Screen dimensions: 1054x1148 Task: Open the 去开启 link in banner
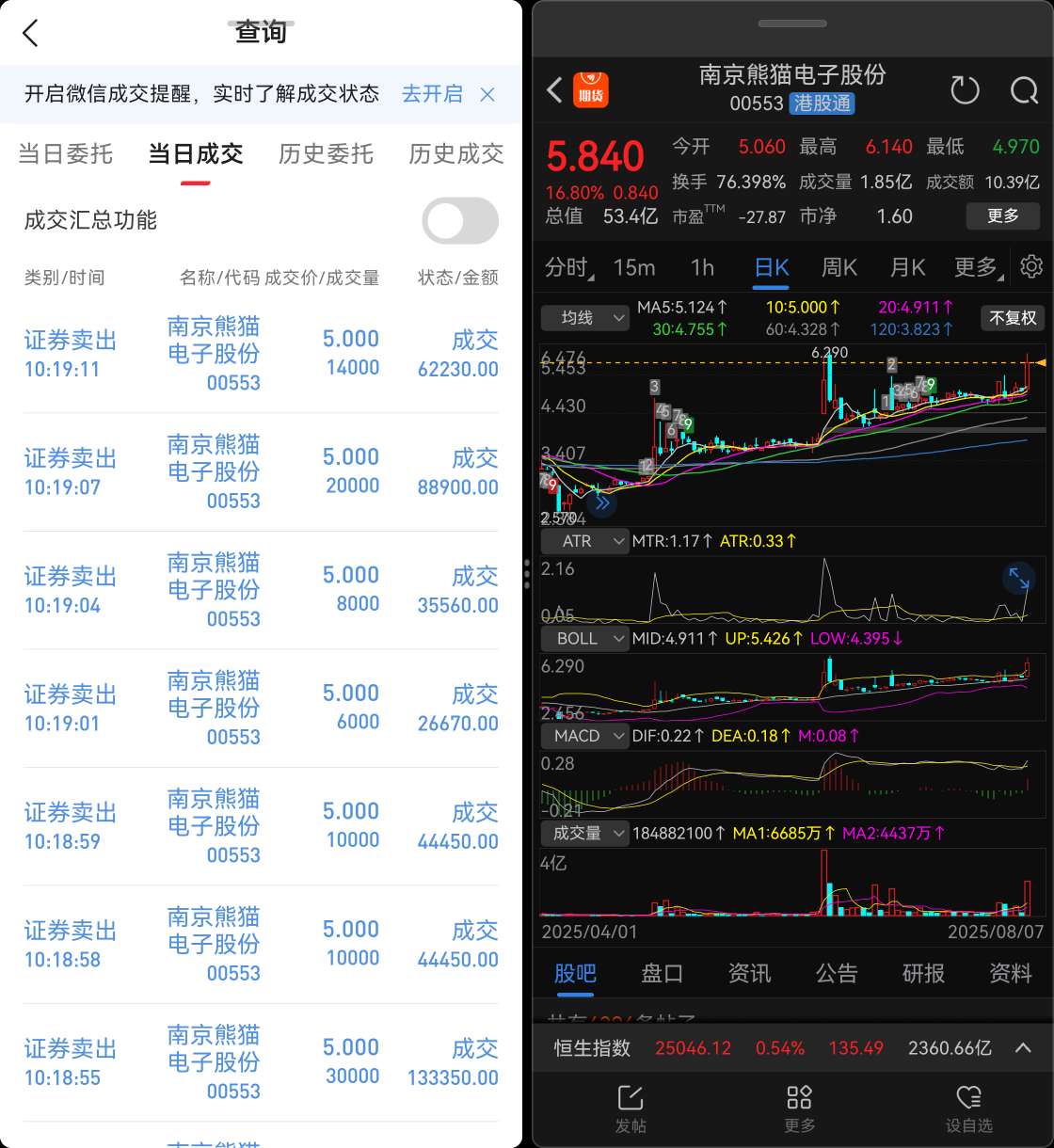pos(432,94)
